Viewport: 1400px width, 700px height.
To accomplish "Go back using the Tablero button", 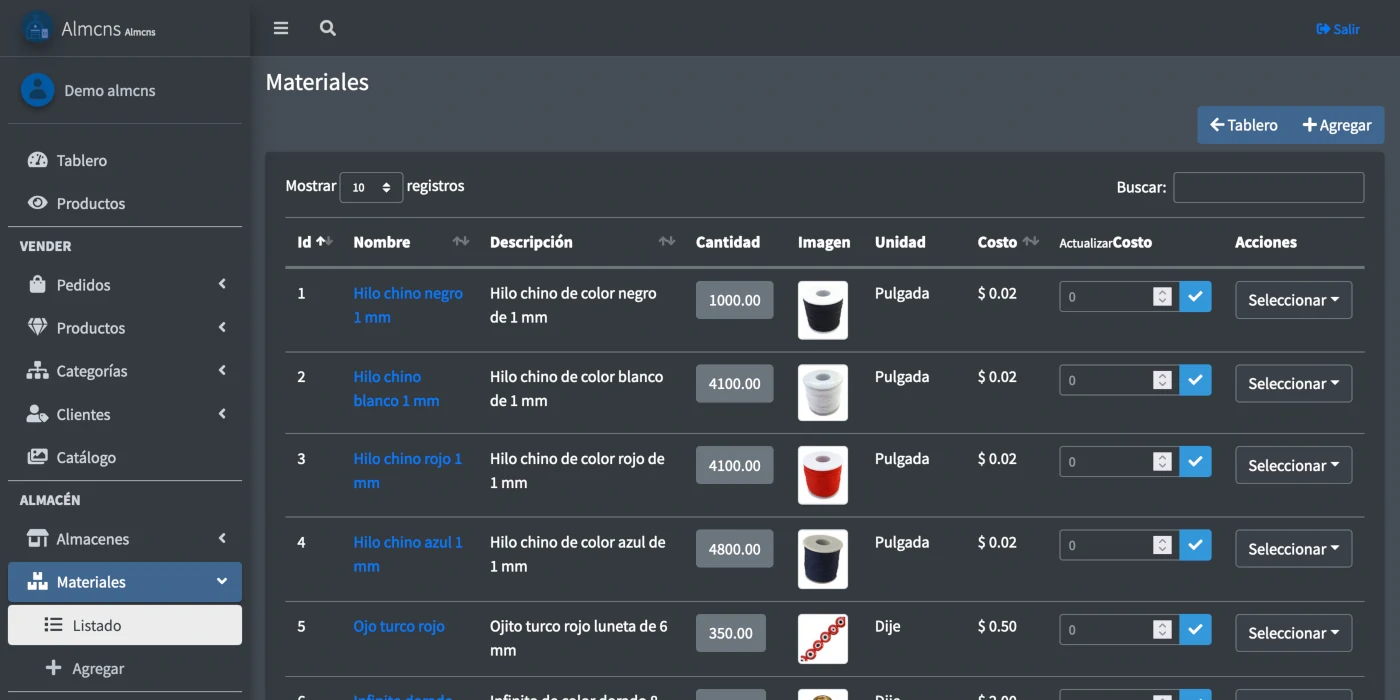I will 1243,125.
